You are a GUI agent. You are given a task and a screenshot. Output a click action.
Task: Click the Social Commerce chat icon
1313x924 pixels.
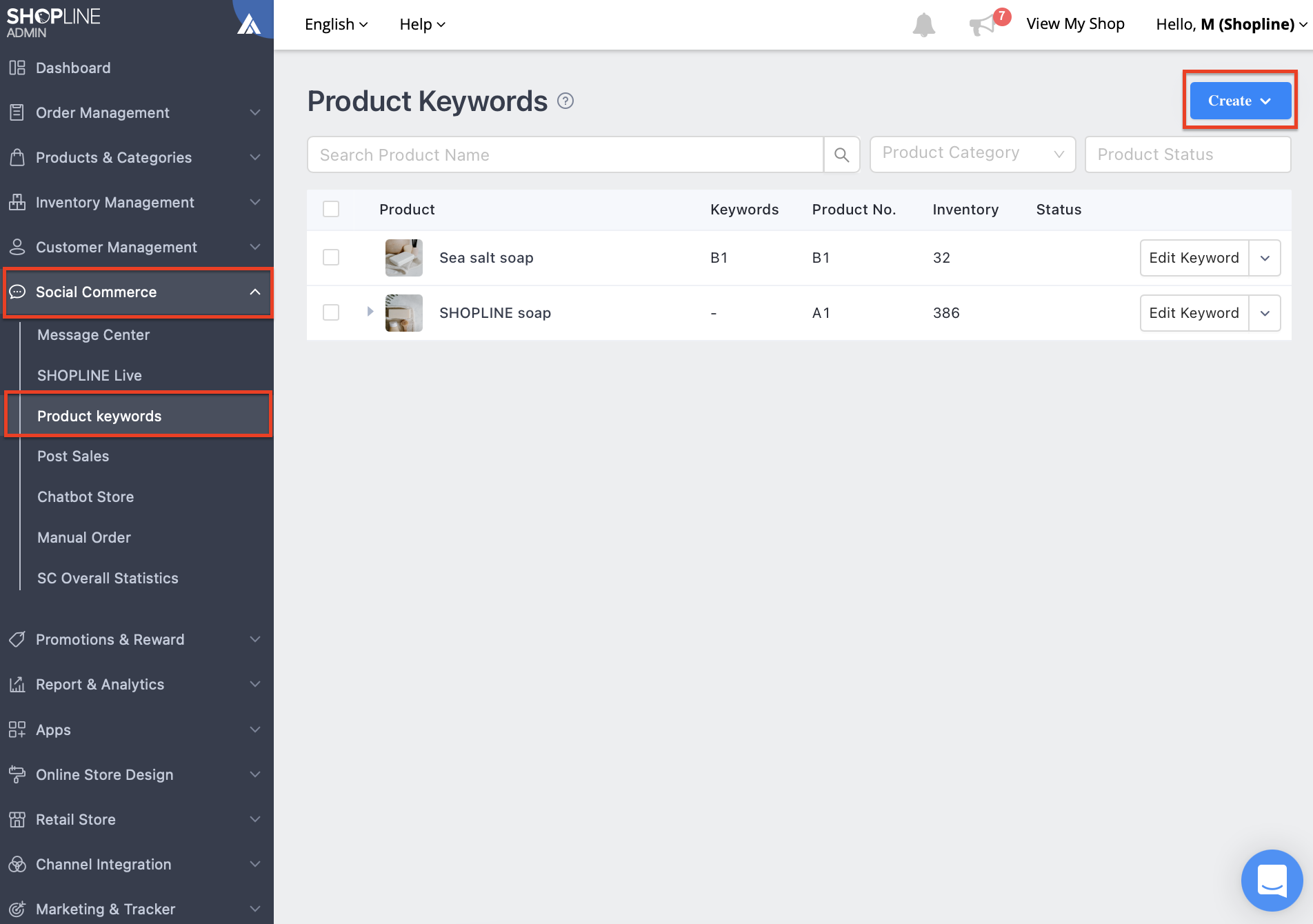17,292
